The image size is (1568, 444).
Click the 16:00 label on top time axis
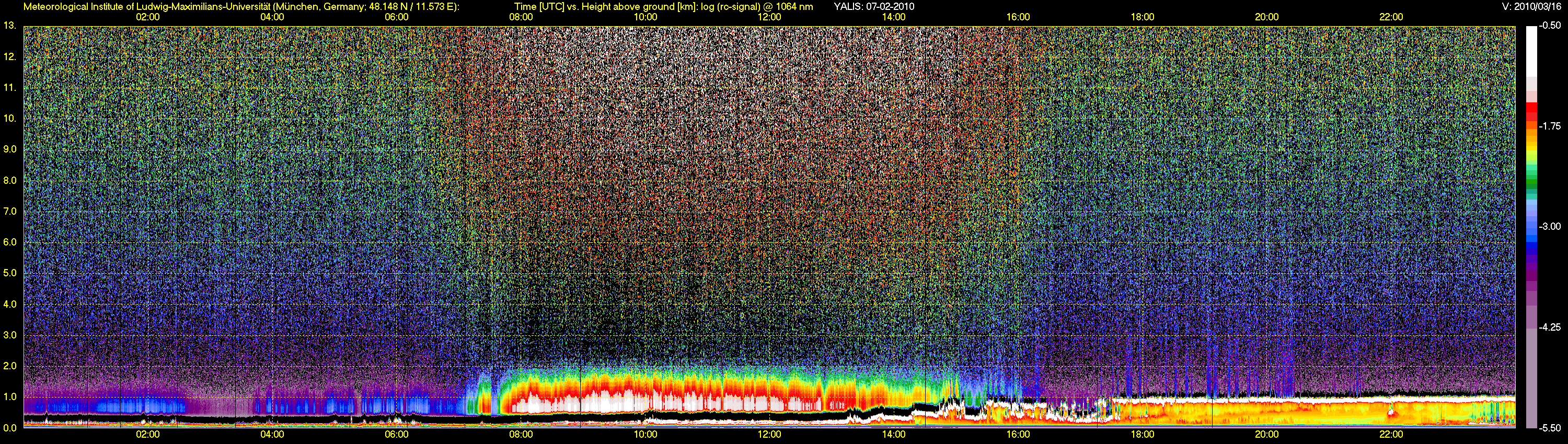pos(1018,17)
